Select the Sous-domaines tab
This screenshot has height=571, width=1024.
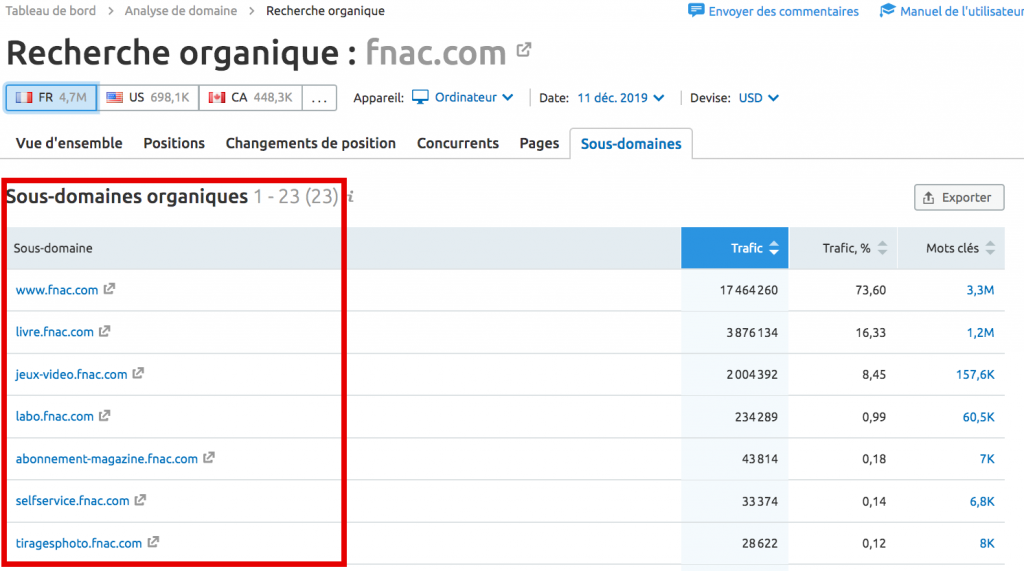tap(631, 144)
